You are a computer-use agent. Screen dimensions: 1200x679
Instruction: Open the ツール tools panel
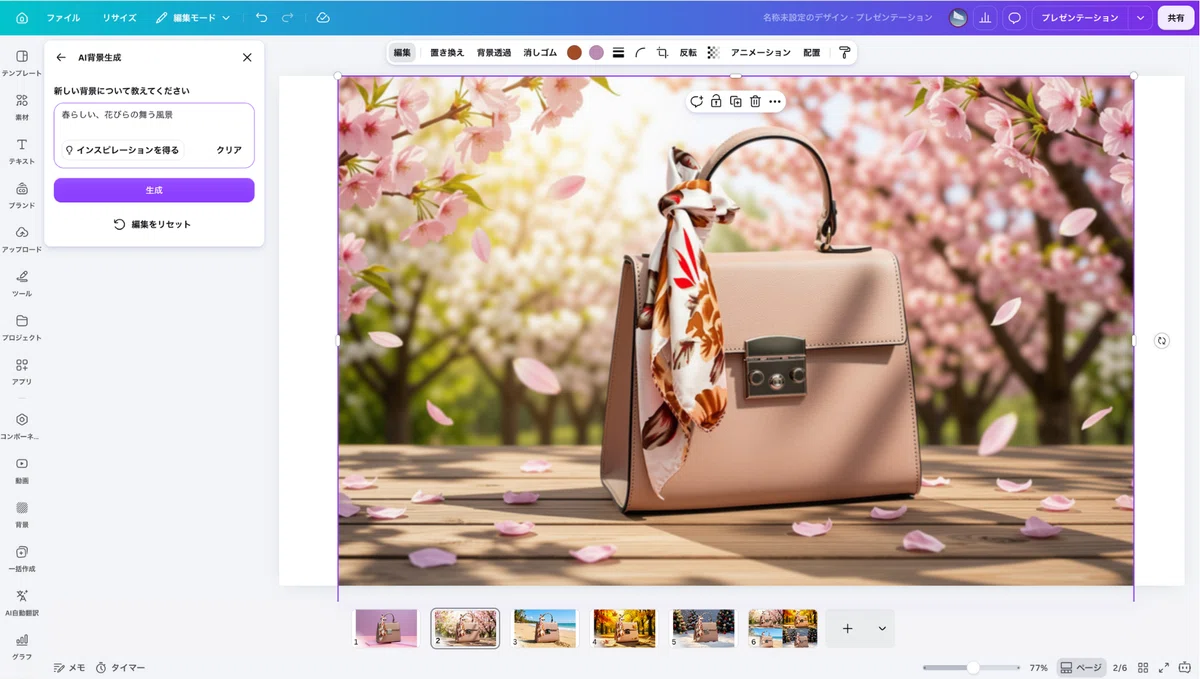coord(22,283)
